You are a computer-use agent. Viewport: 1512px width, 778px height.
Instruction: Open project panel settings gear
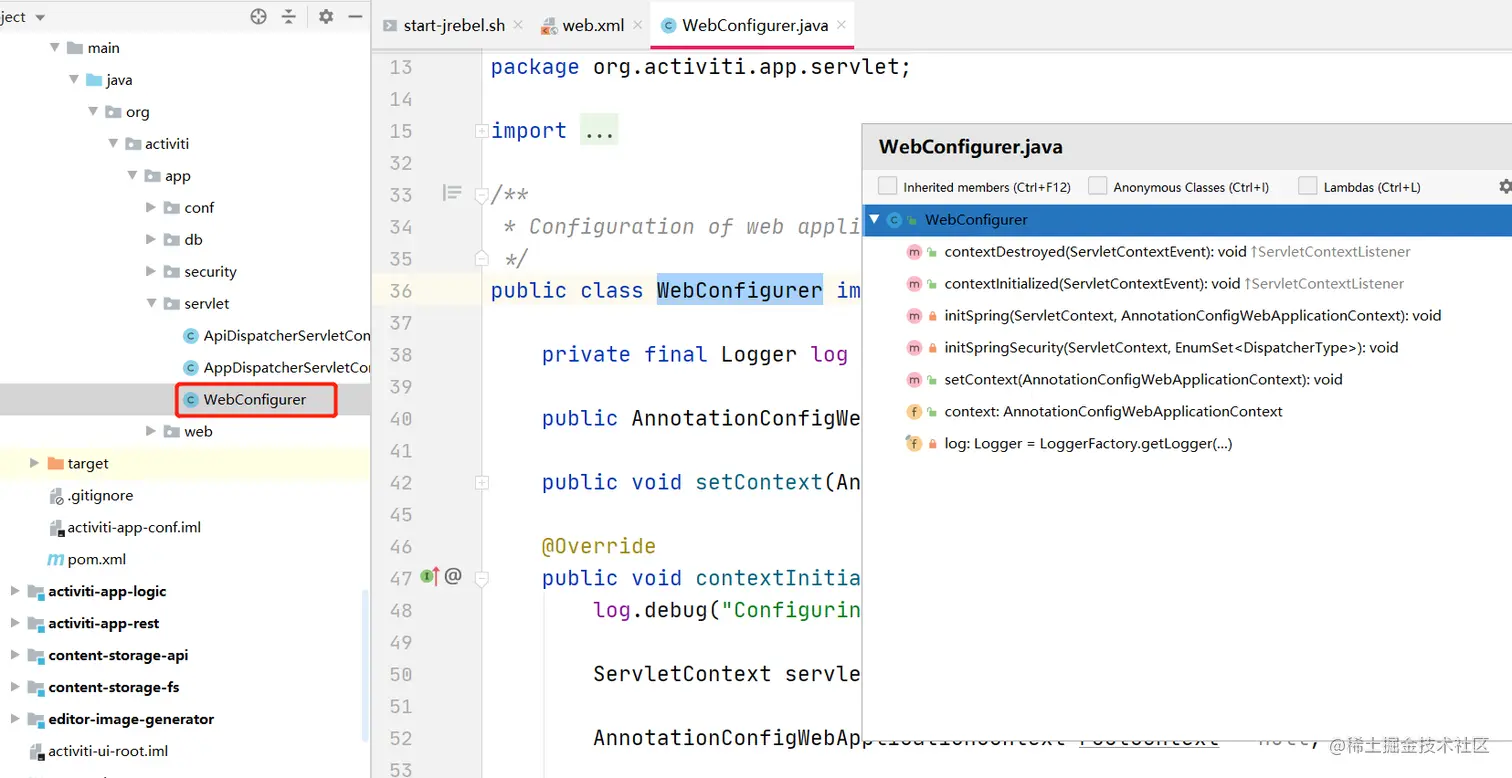tap(326, 16)
